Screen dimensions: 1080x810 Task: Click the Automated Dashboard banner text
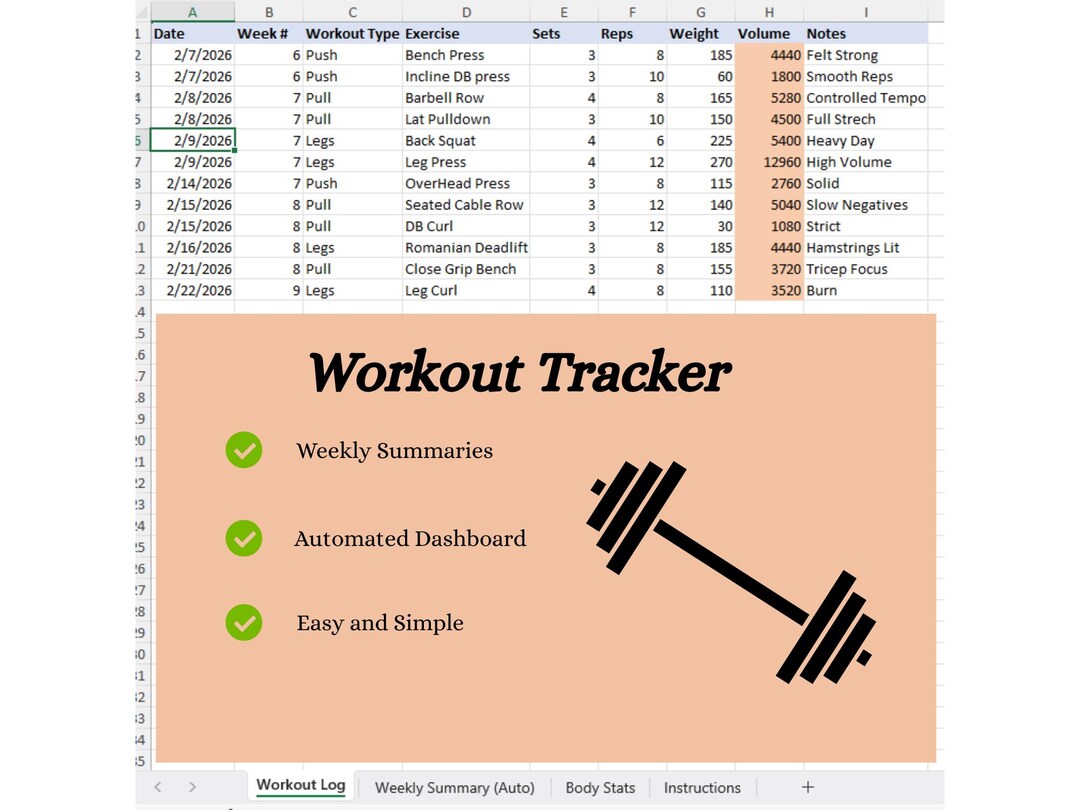click(411, 539)
